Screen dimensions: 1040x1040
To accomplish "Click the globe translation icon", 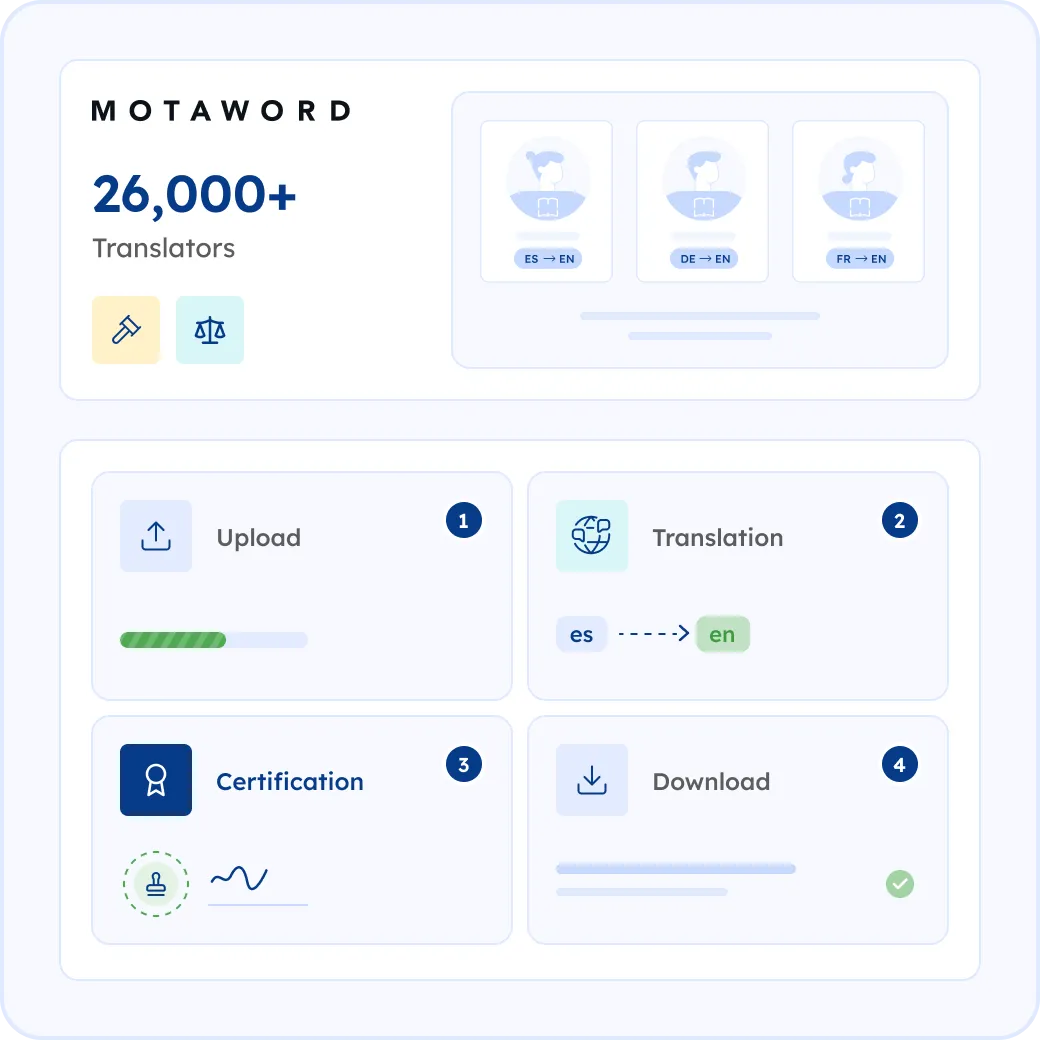I will click(x=592, y=536).
